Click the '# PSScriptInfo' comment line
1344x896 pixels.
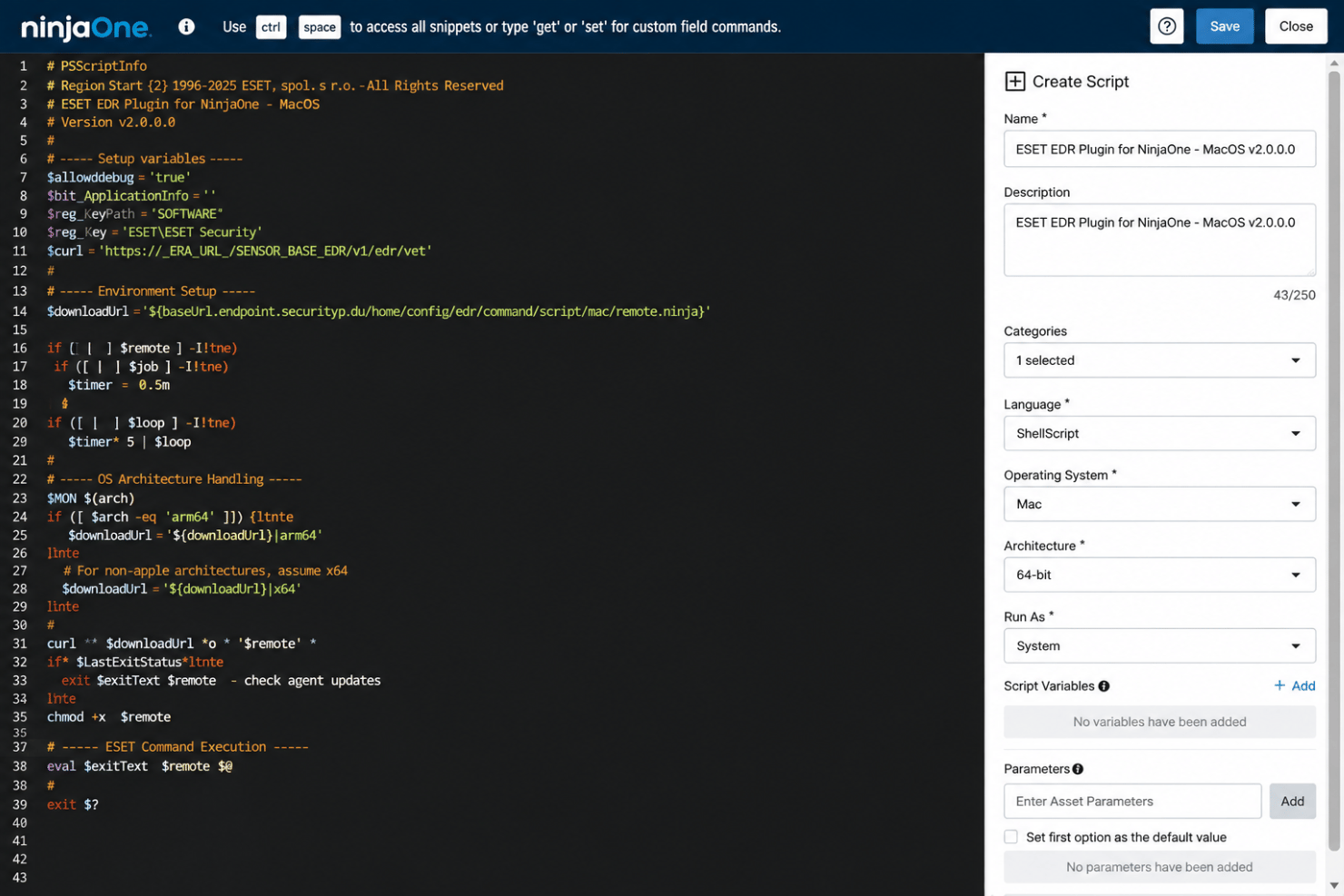click(97, 66)
